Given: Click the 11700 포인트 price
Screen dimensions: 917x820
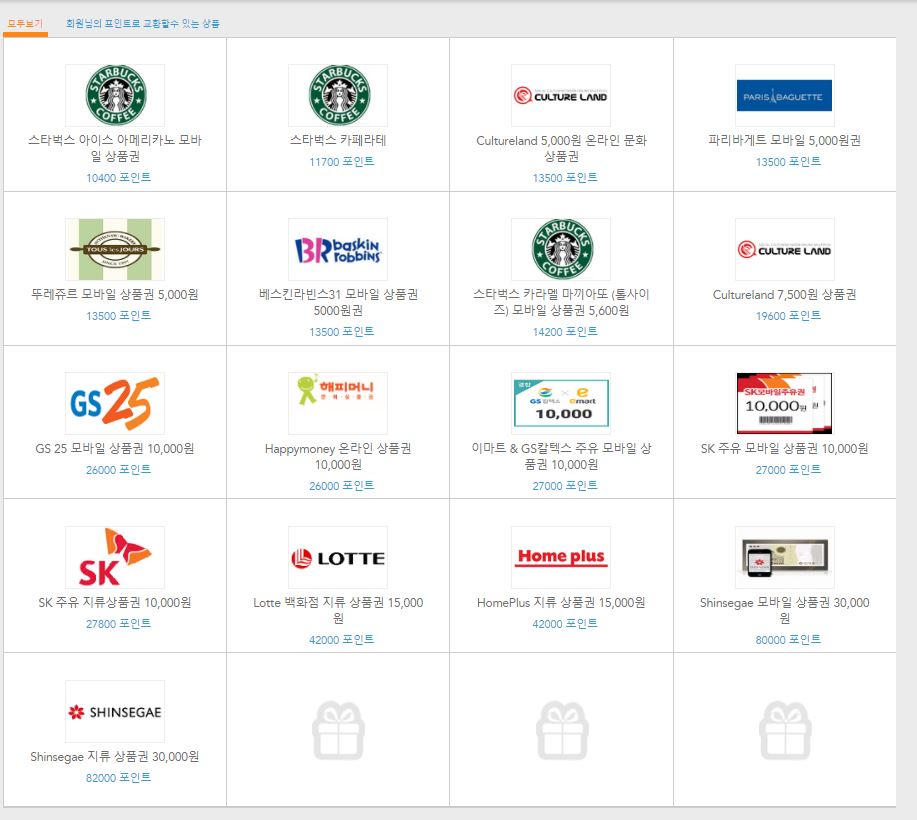Looking at the screenshot, I should coord(342,161).
